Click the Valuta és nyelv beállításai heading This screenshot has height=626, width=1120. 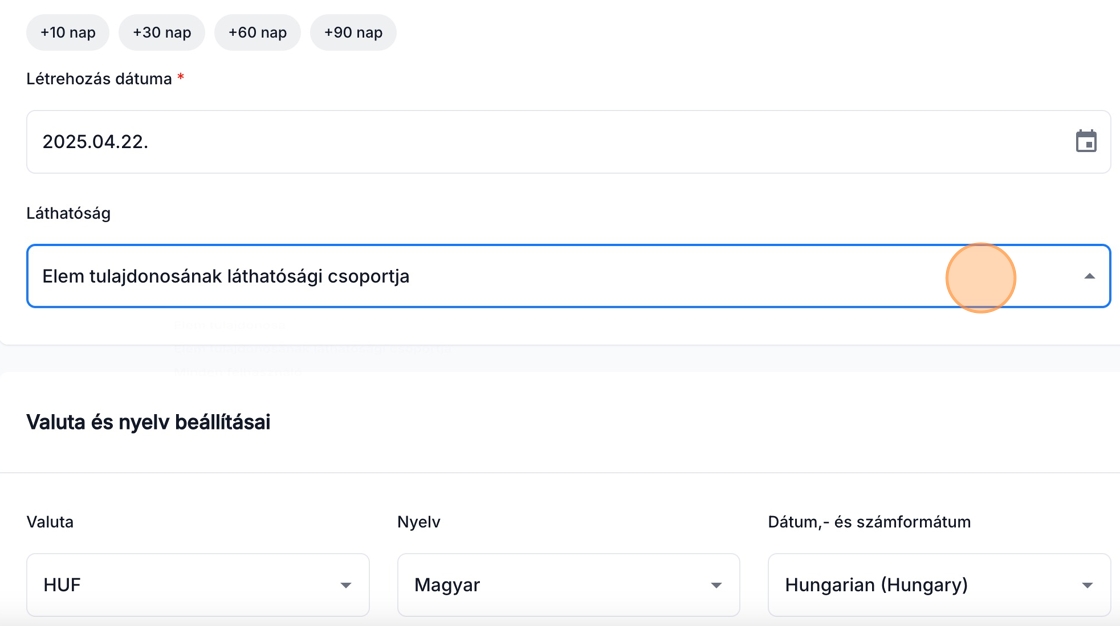point(148,422)
